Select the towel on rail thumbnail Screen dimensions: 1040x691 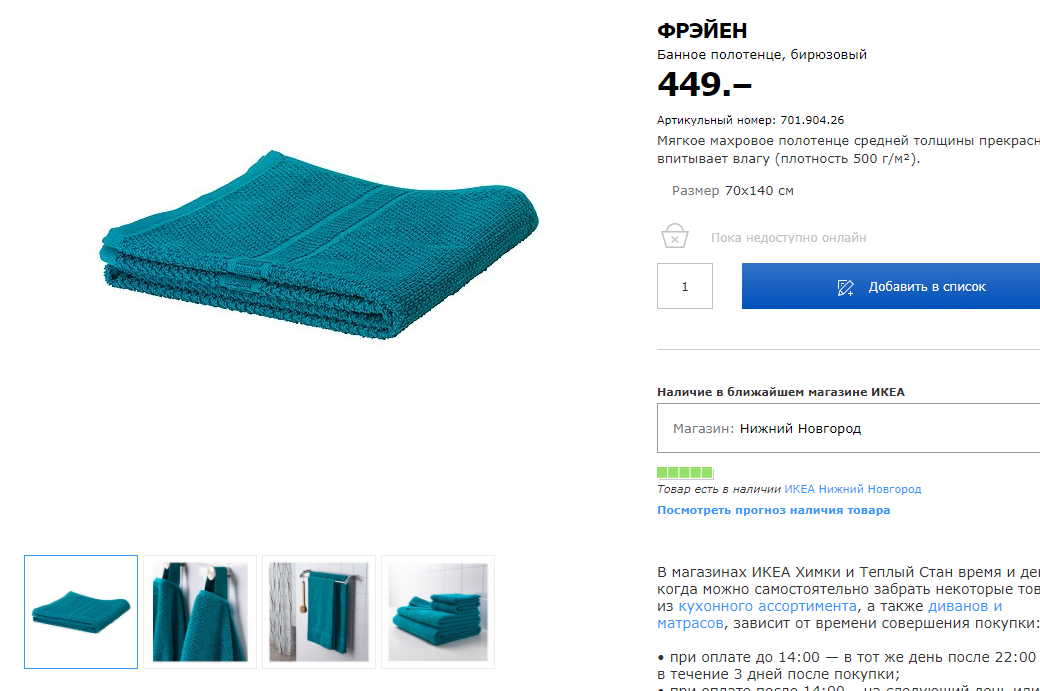click(x=319, y=611)
